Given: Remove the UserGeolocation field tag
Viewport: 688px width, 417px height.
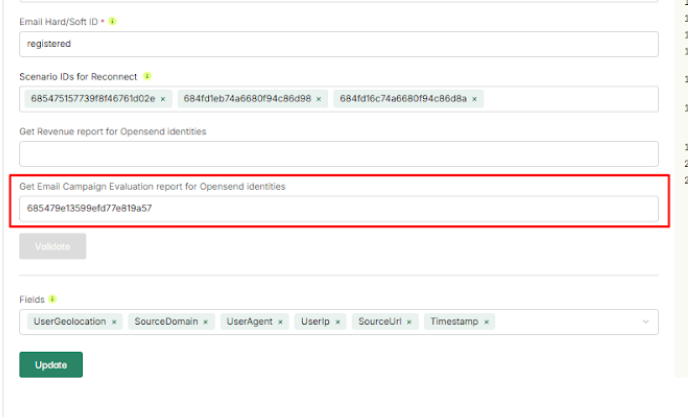Looking at the screenshot, I should pos(114,322).
